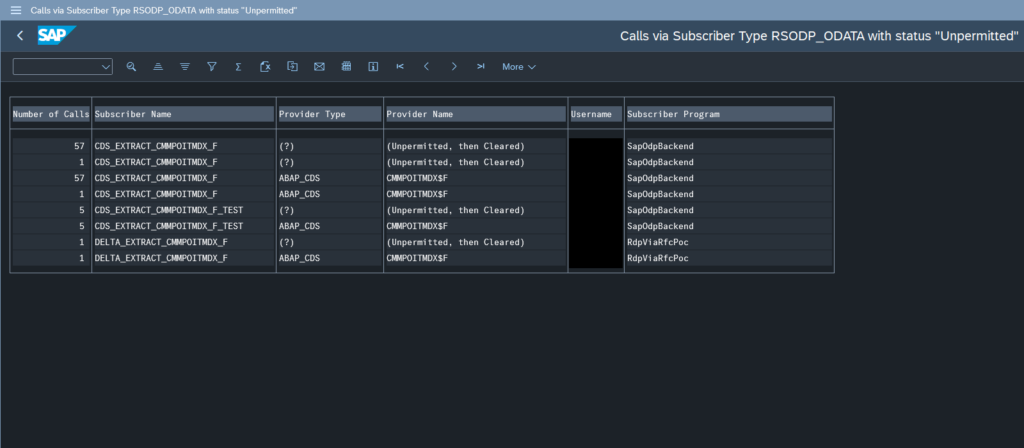The height and width of the screenshot is (448, 1024).
Task: Click Unpermitted, then Cleared in the CDS_EXTRACT_CMMPOITMDX_F_TEST row
Action: tap(456, 210)
